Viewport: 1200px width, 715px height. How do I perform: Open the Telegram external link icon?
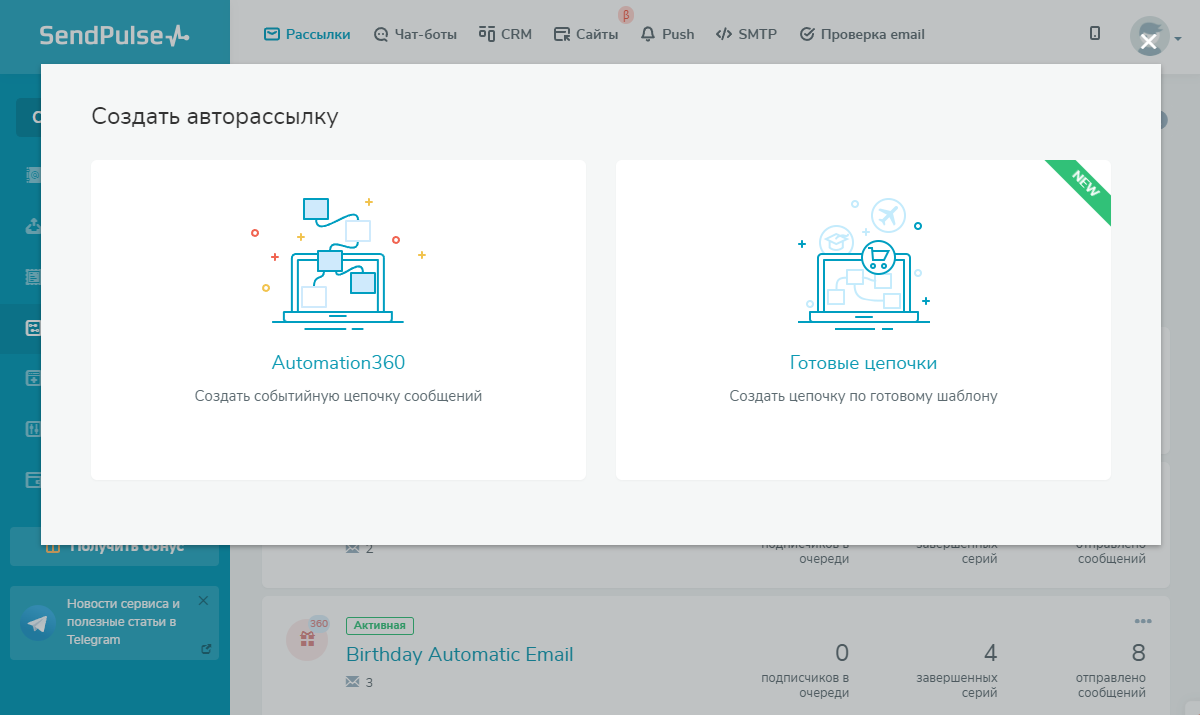(206, 649)
